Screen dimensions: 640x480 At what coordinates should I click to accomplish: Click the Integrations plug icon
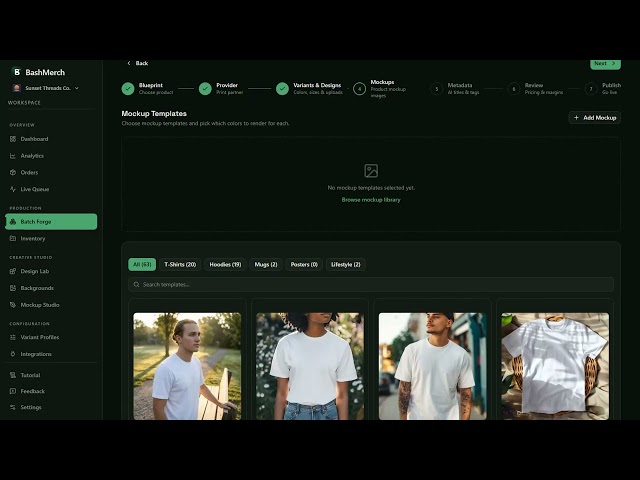pyautogui.click(x=13, y=354)
